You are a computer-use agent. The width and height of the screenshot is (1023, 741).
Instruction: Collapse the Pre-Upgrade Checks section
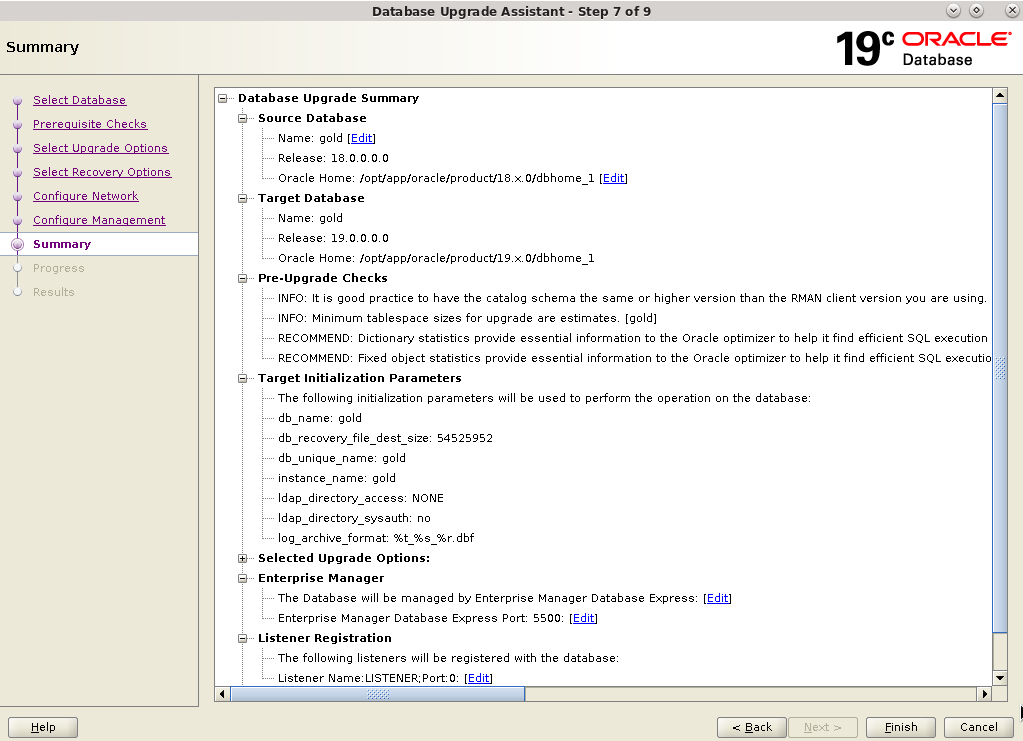tap(242, 278)
